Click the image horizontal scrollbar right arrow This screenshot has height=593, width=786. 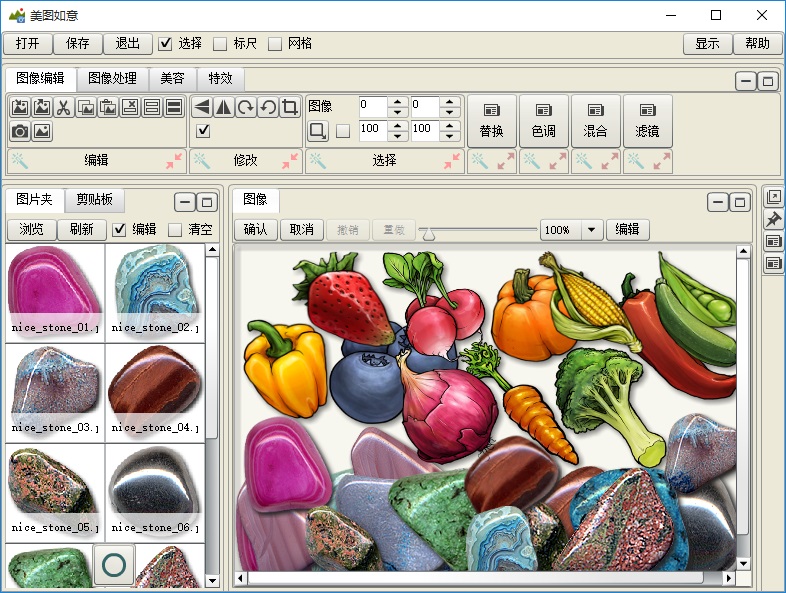[729, 578]
